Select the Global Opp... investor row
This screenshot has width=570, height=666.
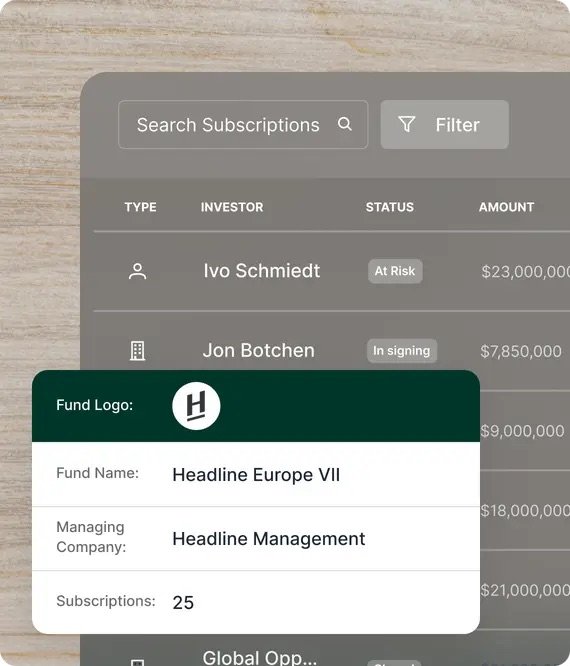pos(260,658)
